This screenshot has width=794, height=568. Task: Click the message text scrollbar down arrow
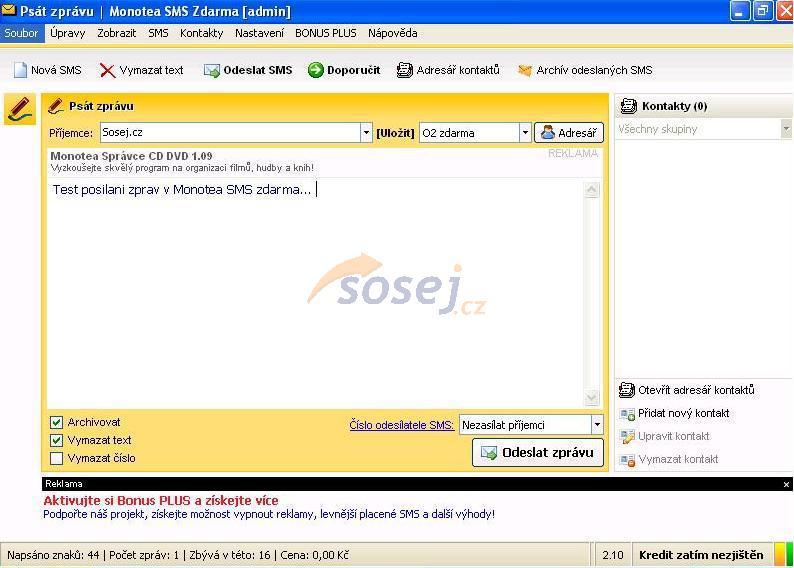[591, 398]
